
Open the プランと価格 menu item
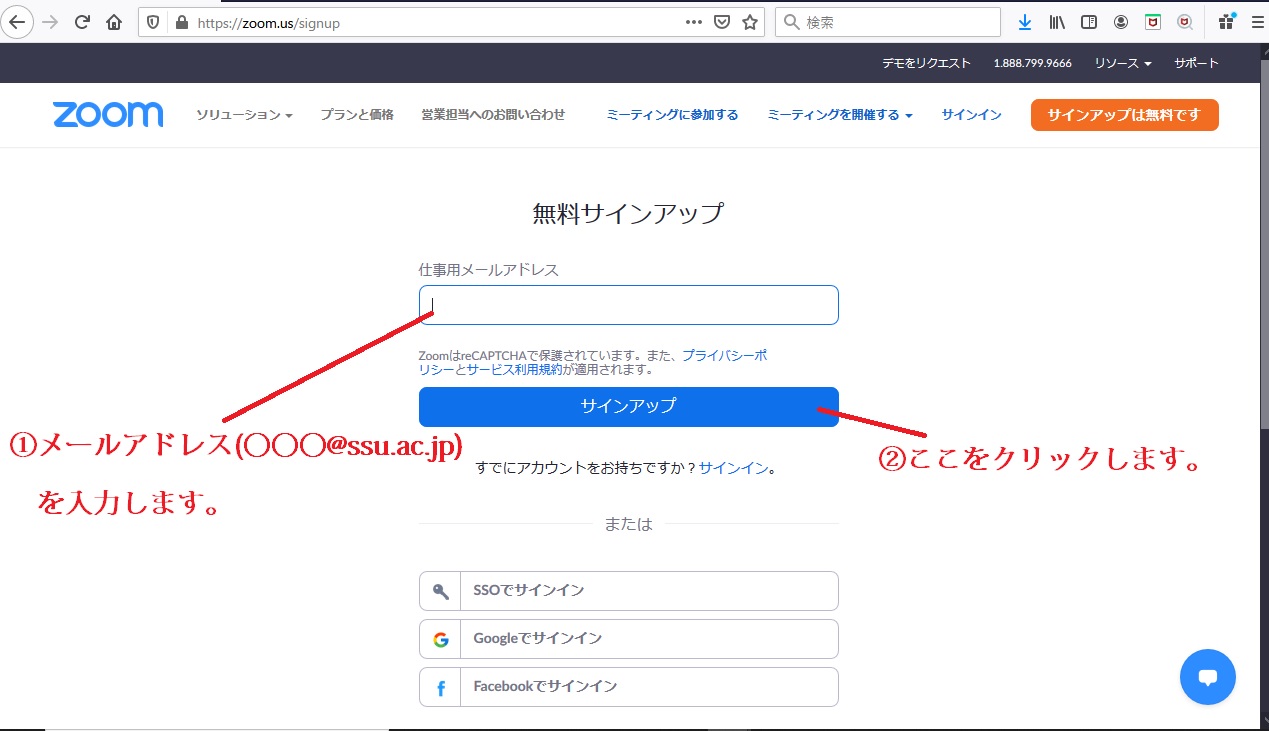tap(357, 115)
